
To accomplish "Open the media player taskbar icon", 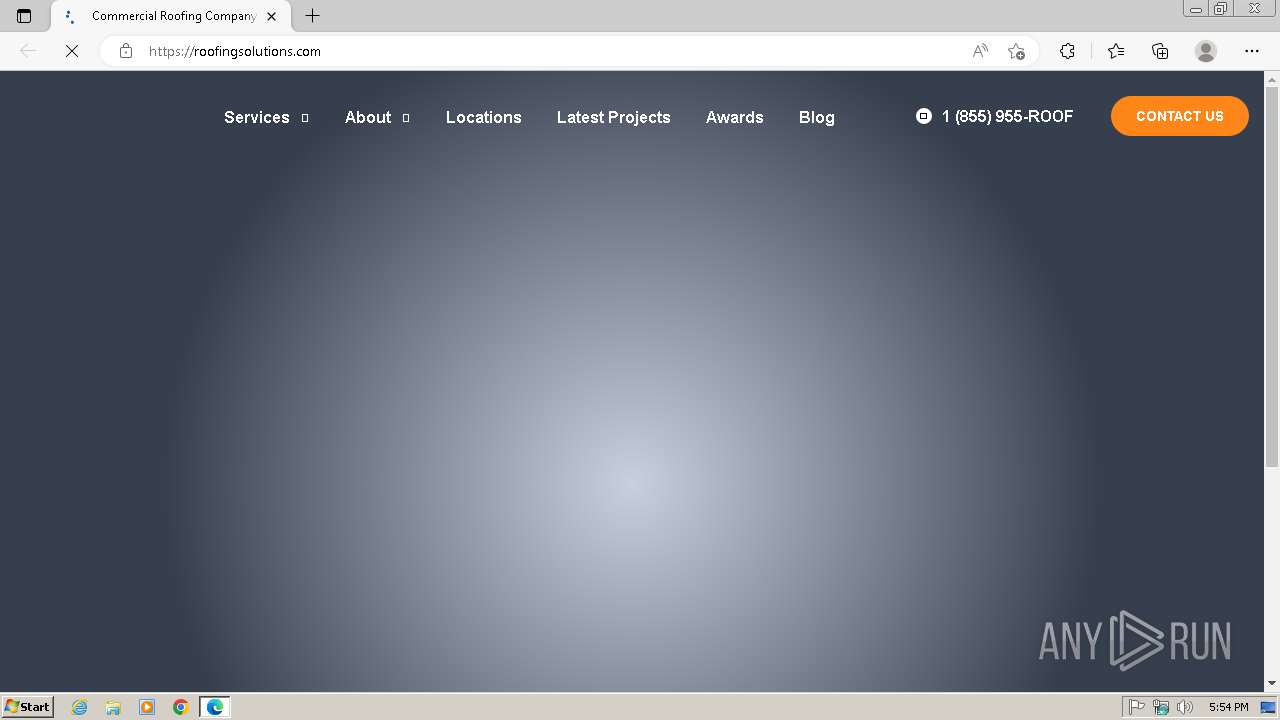I will pos(147,707).
